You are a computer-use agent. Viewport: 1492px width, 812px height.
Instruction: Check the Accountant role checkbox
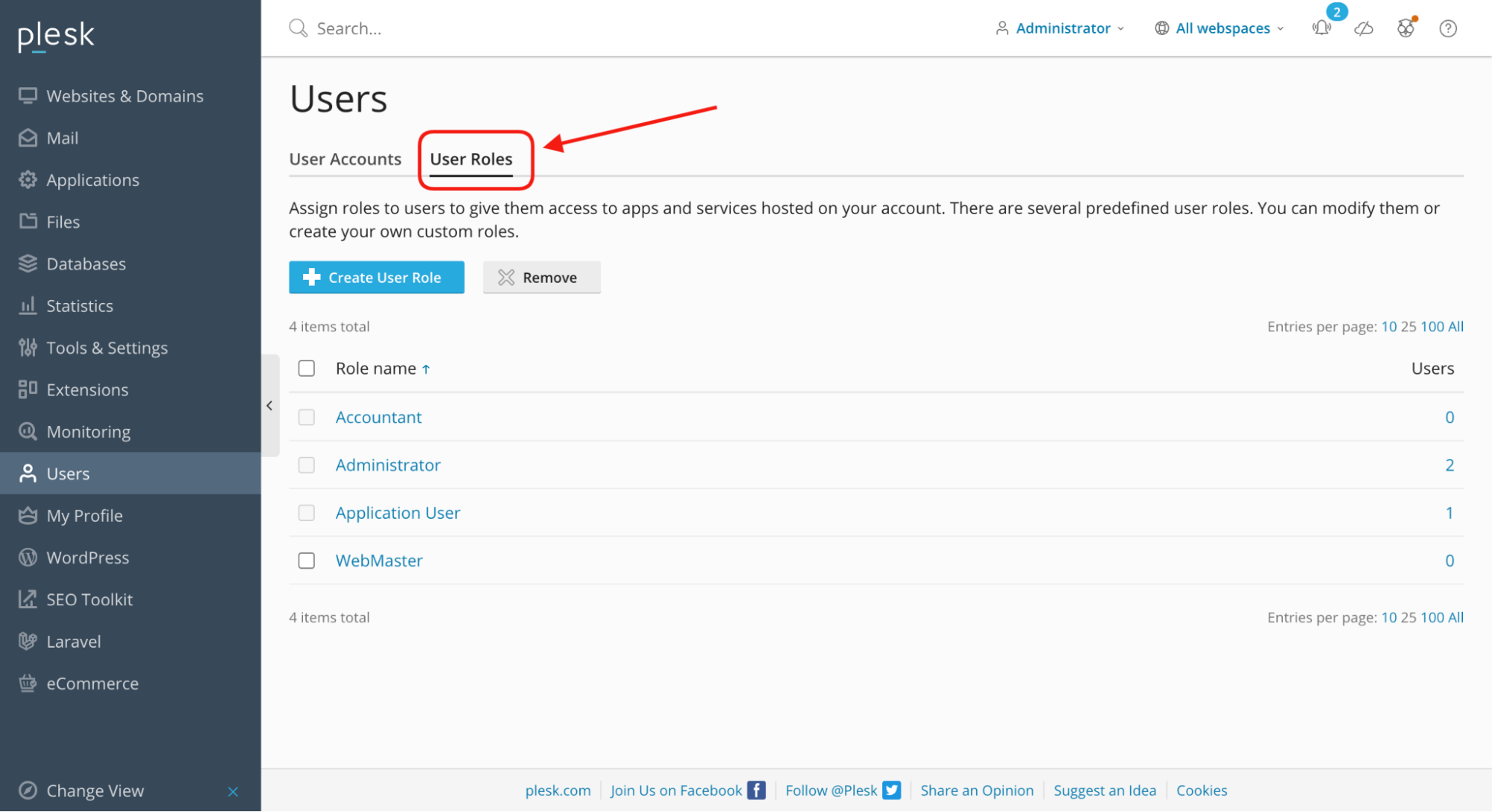(306, 417)
